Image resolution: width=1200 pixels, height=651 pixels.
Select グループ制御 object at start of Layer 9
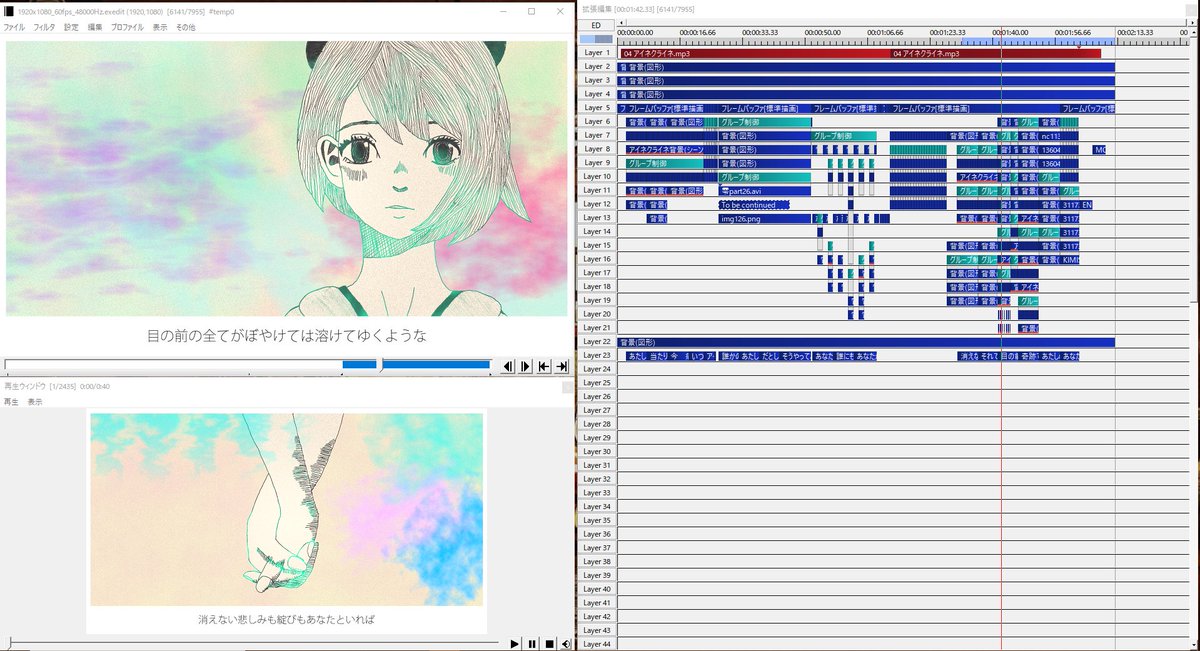pyautogui.click(x=665, y=163)
